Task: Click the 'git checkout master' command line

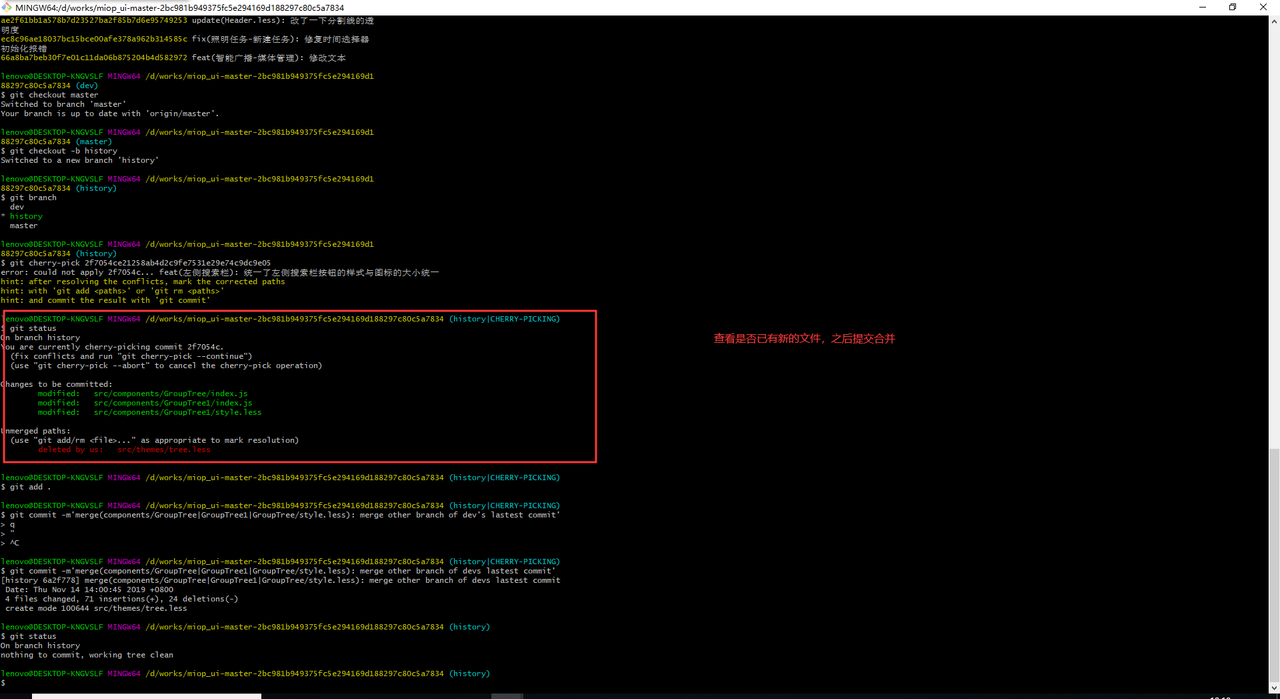Action: point(49,95)
